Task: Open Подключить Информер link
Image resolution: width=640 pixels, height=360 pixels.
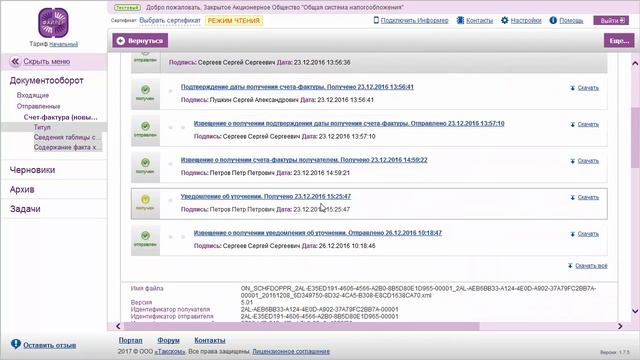Action: click(414, 20)
